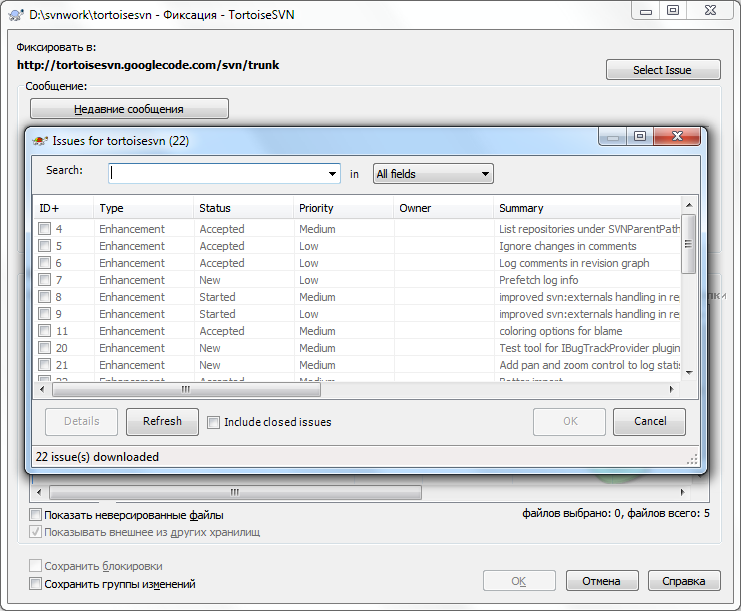Image resolution: width=741 pixels, height=611 pixels.
Task: Enable Include closed issues checkbox
Action: click(214, 422)
